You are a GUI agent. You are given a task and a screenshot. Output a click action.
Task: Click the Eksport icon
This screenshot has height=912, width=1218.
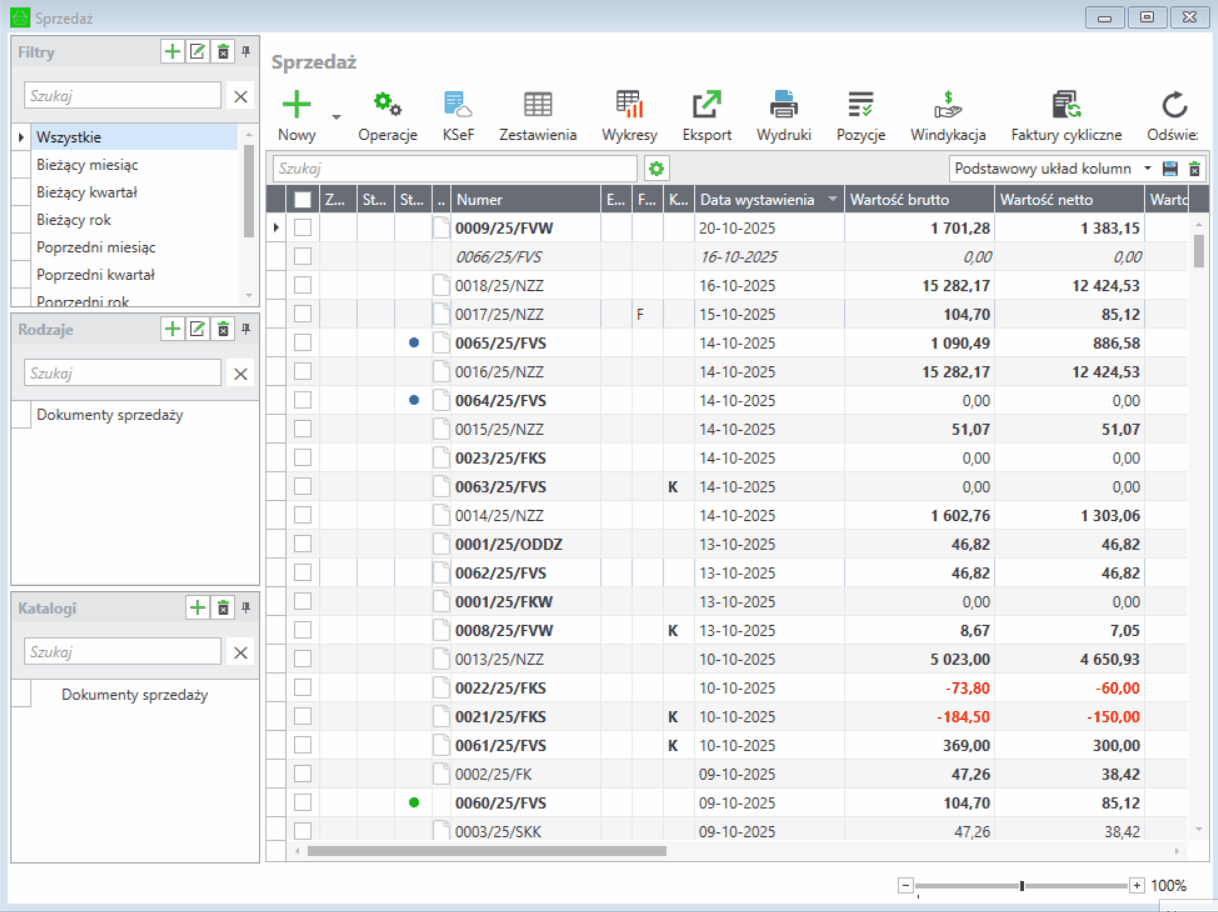707,104
